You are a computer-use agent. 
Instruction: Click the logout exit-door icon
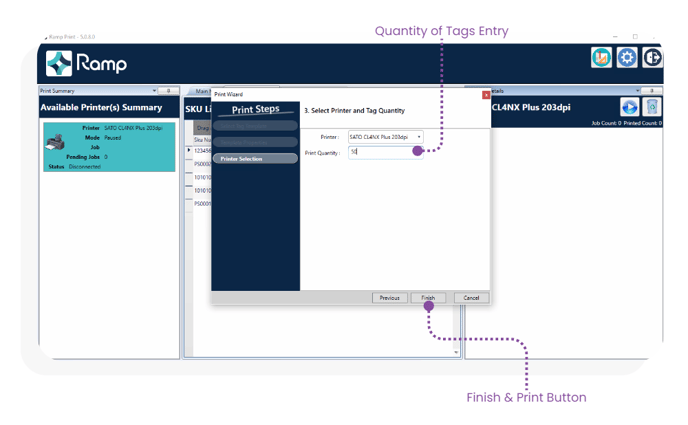pos(652,57)
